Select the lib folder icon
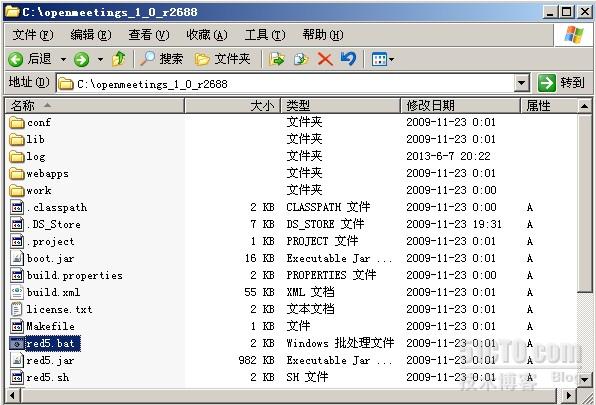596x405 pixels. click(17, 139)
